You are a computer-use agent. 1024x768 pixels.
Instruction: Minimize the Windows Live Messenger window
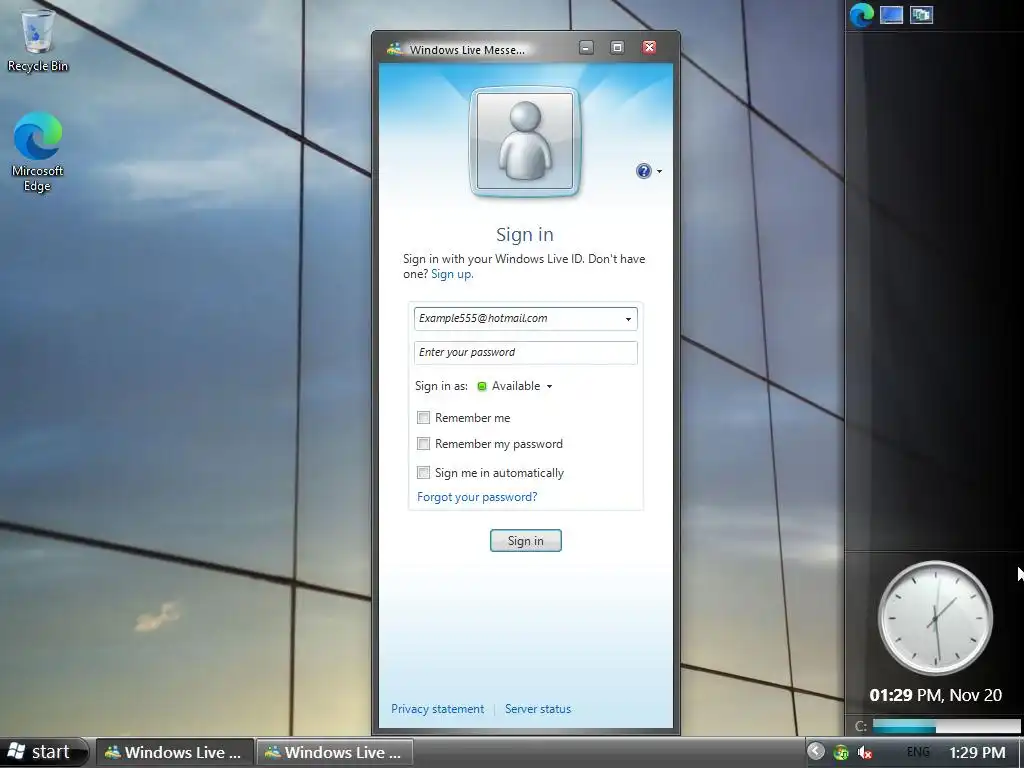(x=586, y=48)
